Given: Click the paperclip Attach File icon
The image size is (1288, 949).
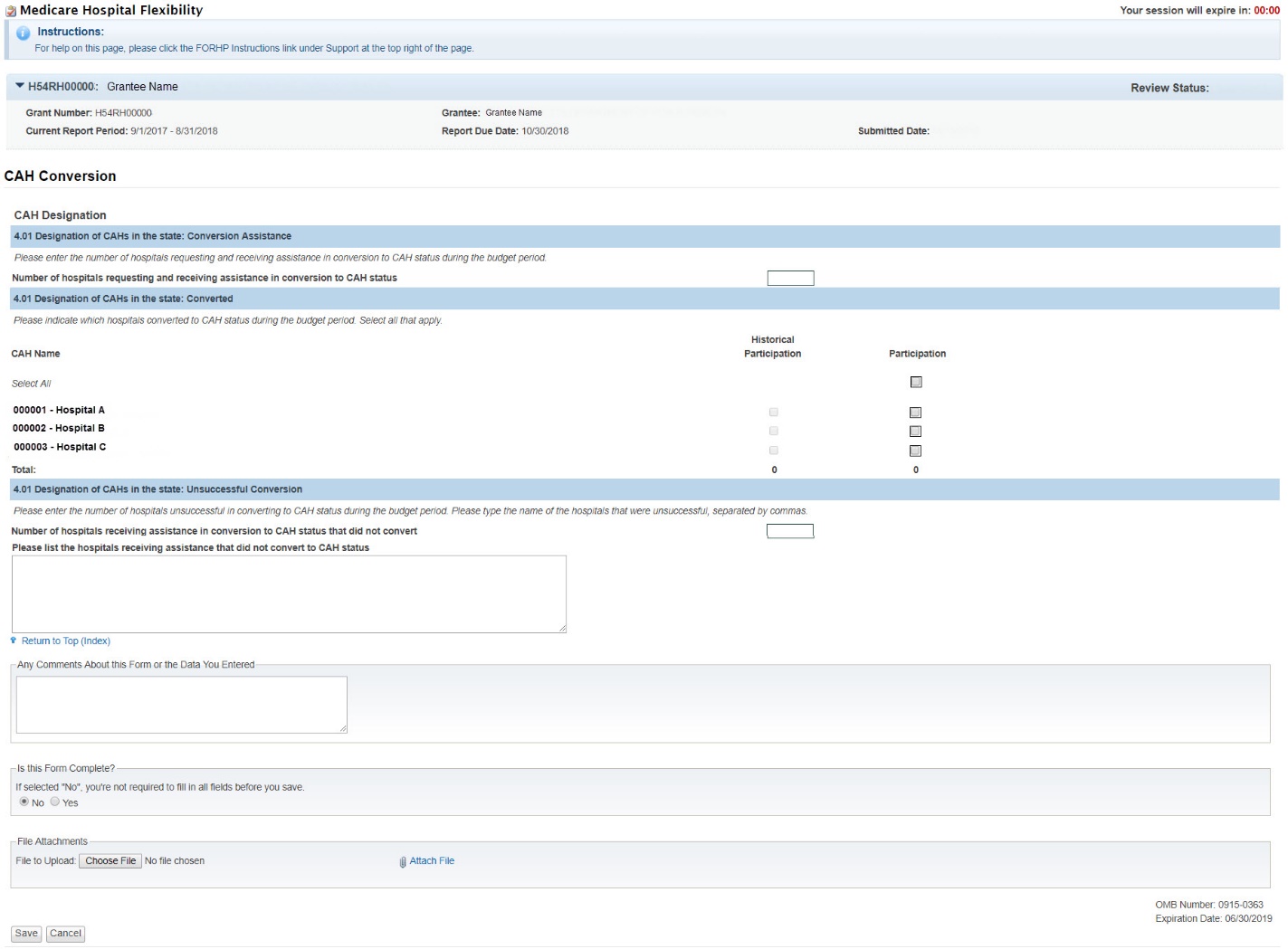Looking at the screenshot, I should (x=403, y=862).
